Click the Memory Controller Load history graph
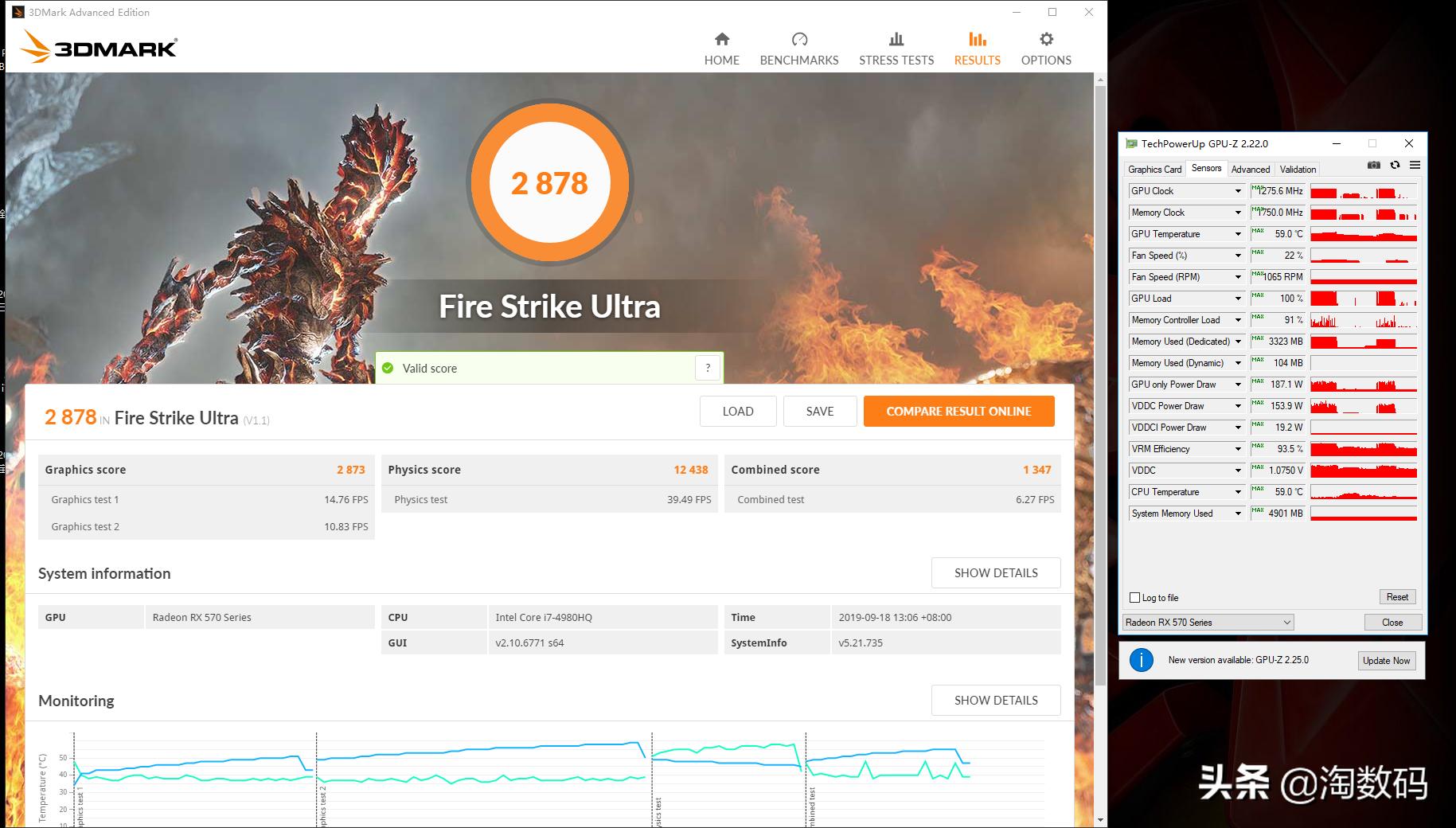Viewport: 1456px width, 828px height. (1364, 320)
